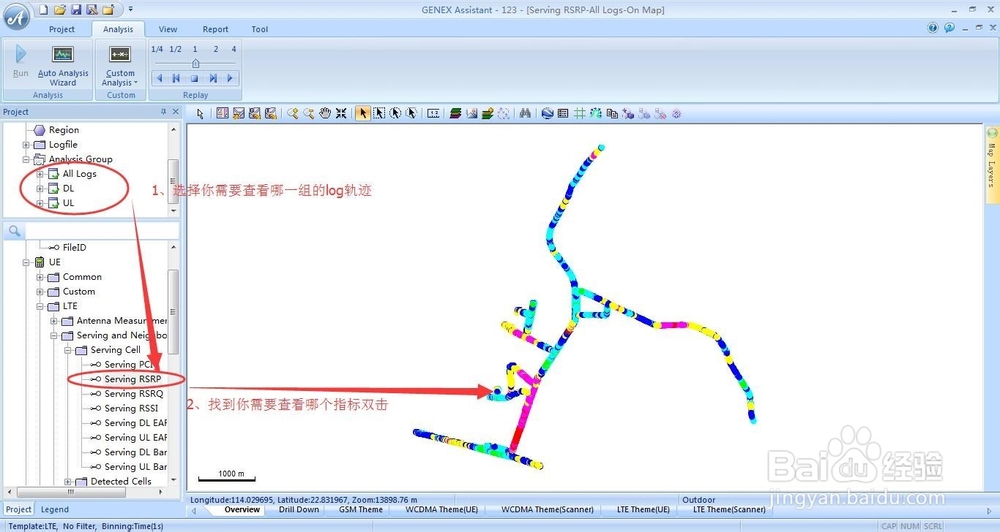This screenshot has width=1000, height=532.
Task: Select the Zoom In map tool
Action: (293, 114)
